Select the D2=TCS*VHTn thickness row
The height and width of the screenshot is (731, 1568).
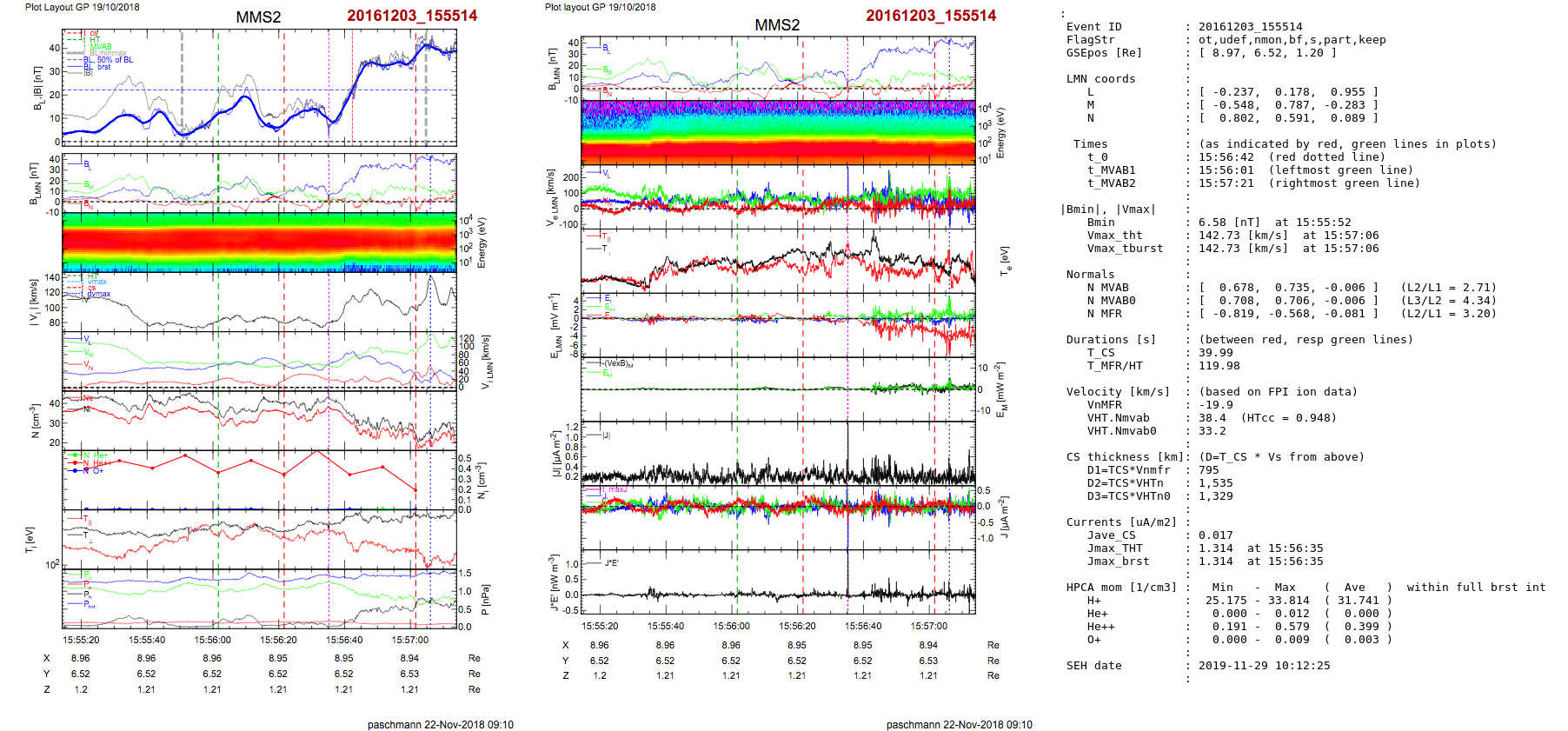1156,483
